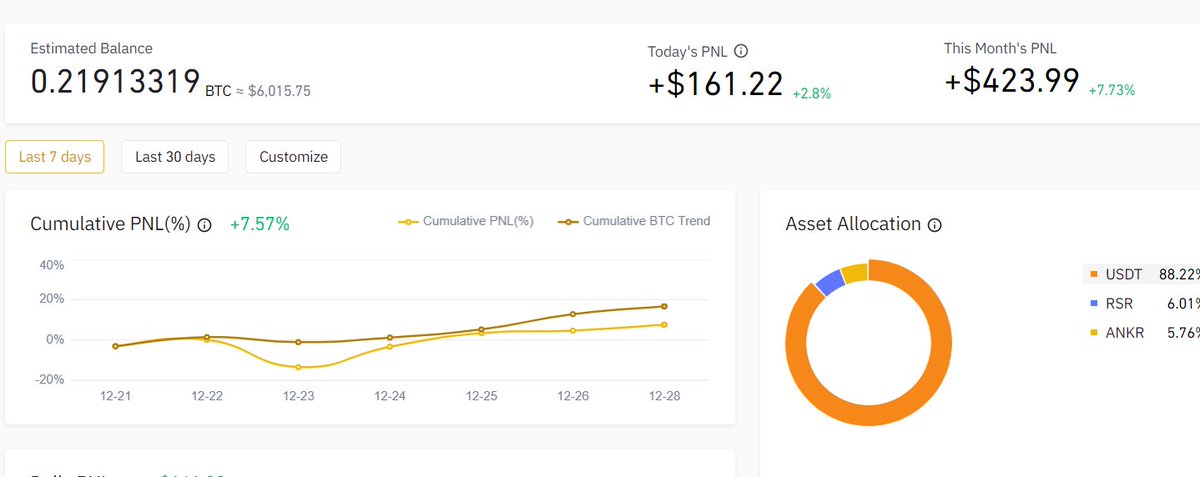Click the blue RSR donut segment

829,282
